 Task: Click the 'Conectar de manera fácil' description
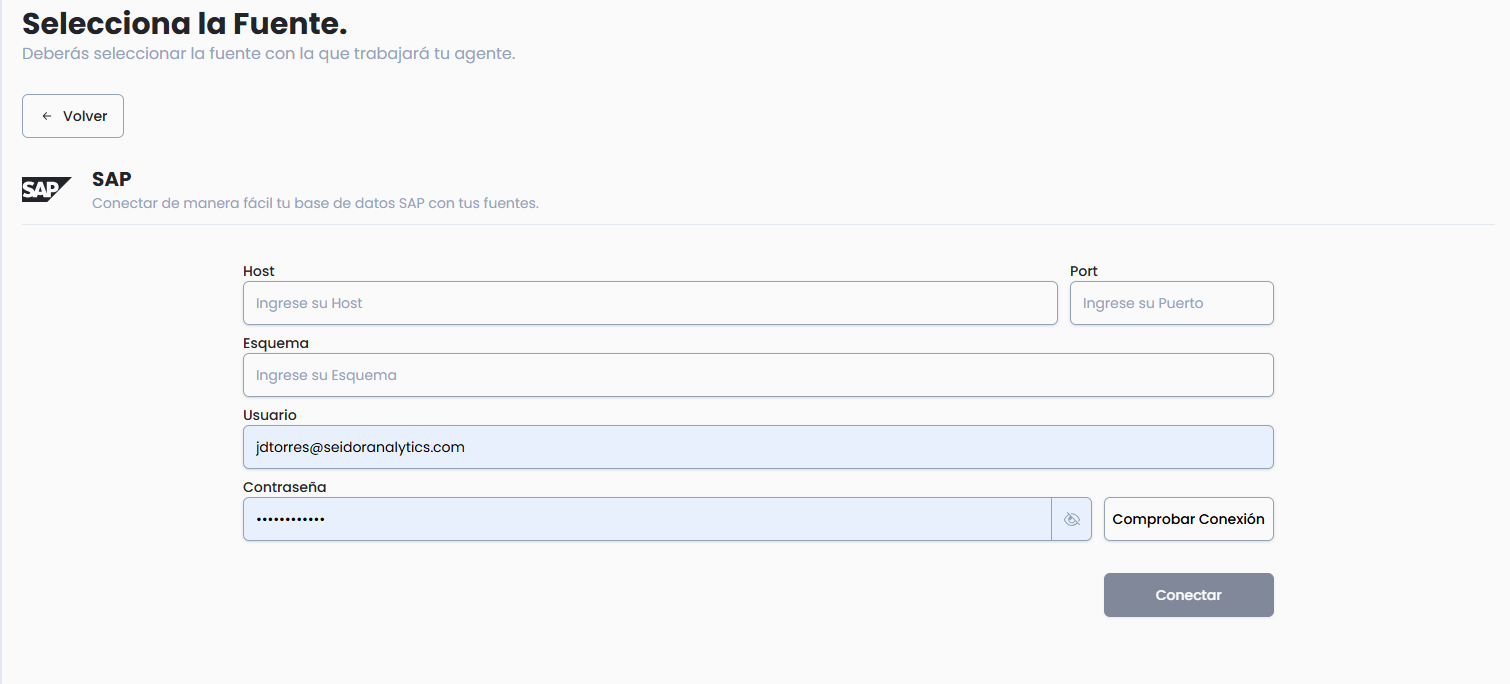point(315,203)
